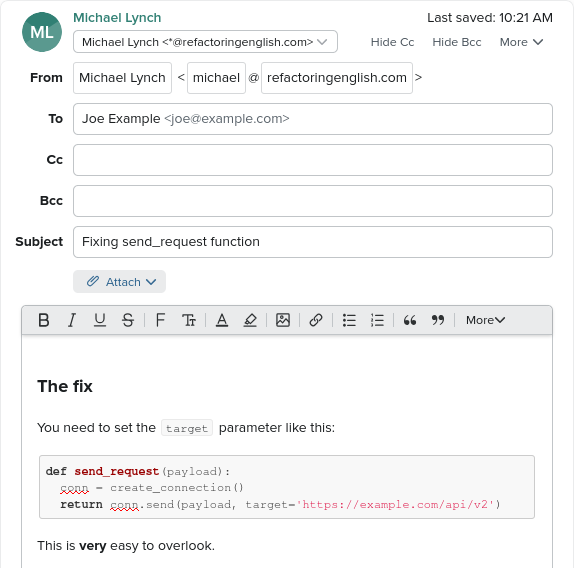The height and width of the screenshot is (568, 574).
Task: Increase quote level of text
Action: click(x=410, y=320)
